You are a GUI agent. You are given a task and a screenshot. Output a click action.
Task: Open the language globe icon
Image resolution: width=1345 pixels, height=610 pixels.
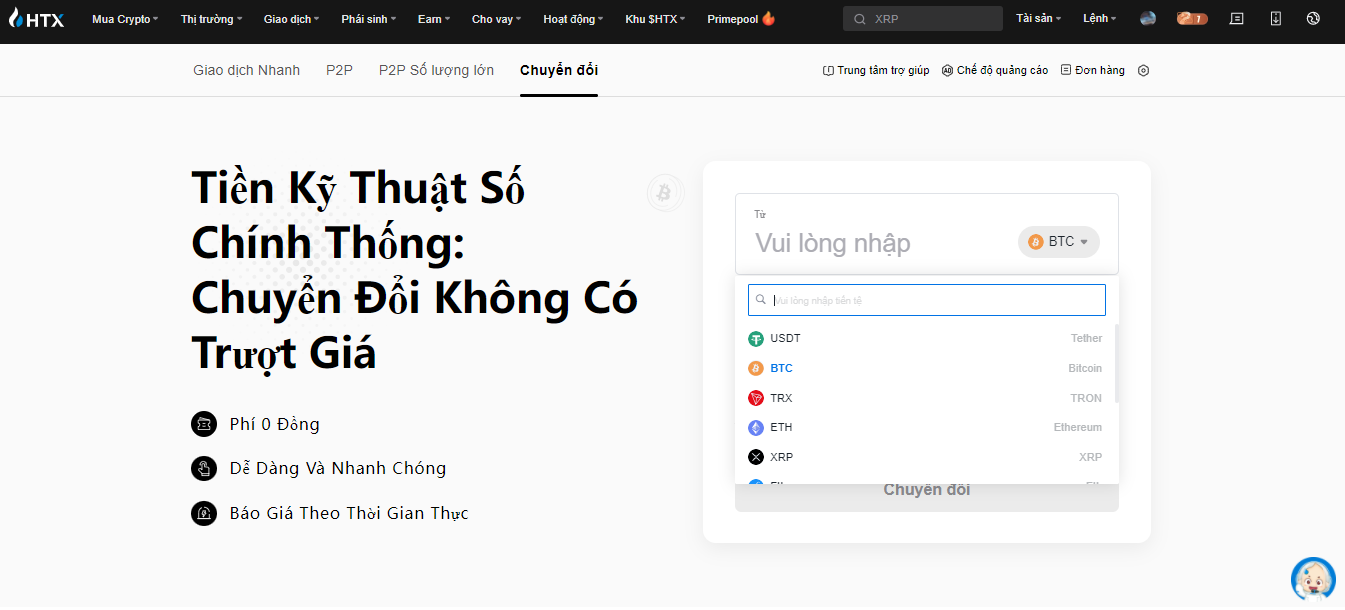point(1313,18)
